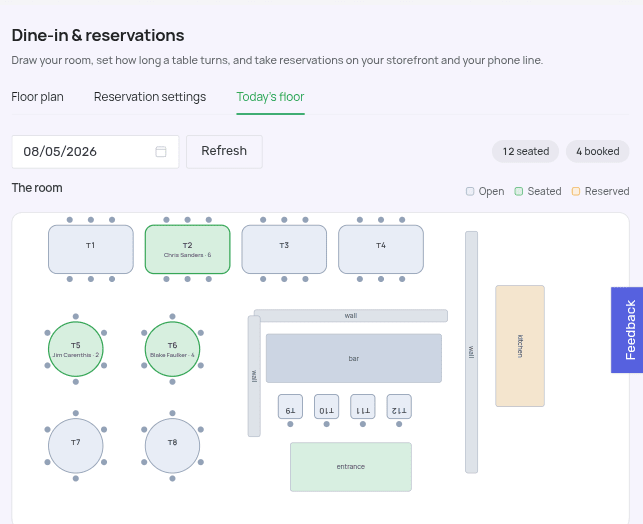The width and height of the screenshot is (643, 524).
Task: Click the horizontal wall above bar
Action: (x=351, y=316)
